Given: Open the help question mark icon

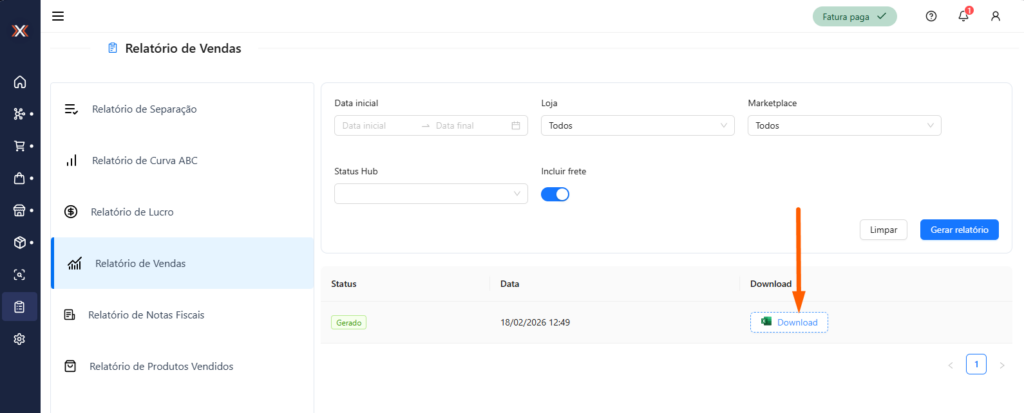Looking at the screenshot, I should pos(931,16).
